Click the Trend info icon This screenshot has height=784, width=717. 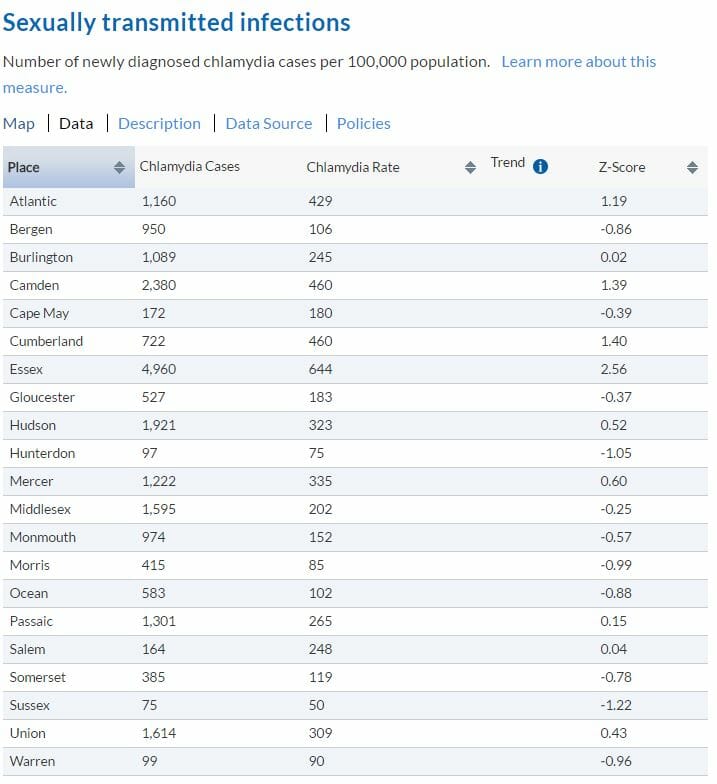point(540,166)
